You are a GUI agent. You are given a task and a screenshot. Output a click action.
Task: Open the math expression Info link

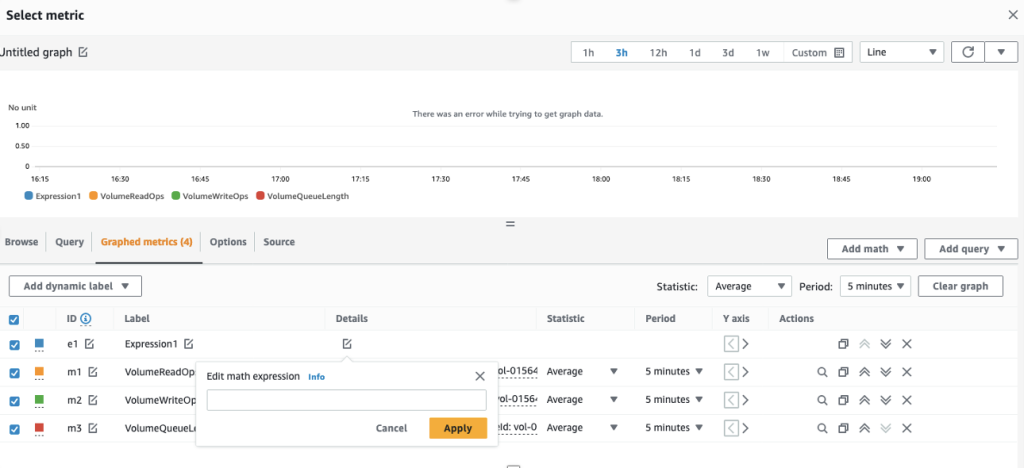click(316, 377)
